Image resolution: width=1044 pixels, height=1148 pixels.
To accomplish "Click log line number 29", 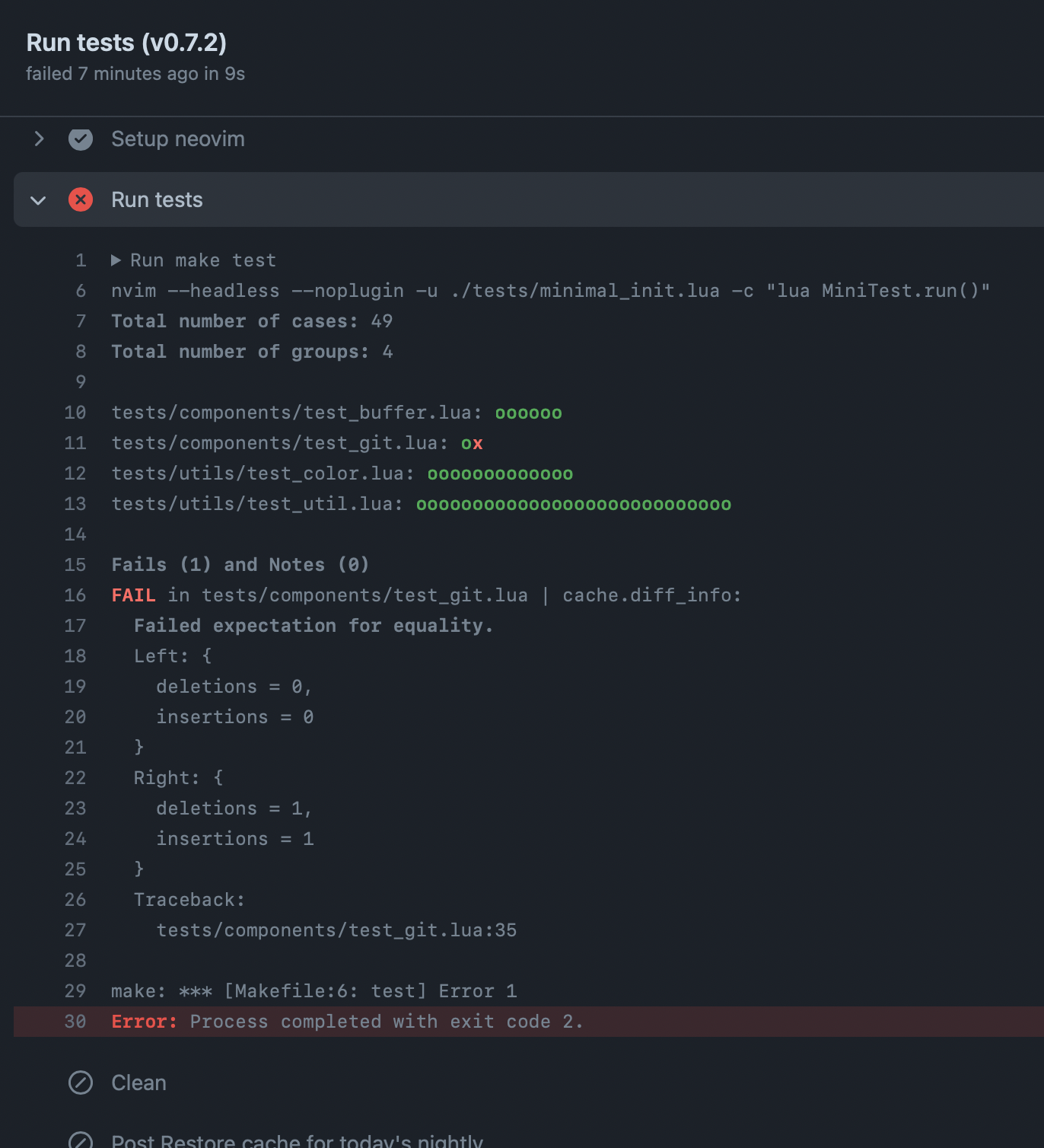I will pyautogui.click(x=75, y=991).
